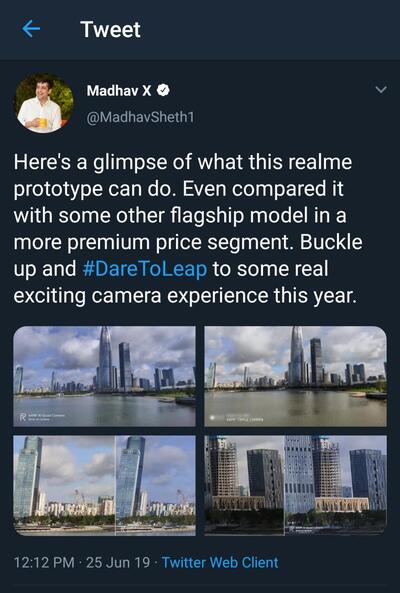Open the first skyline photo, top left

[x=105, y=376]
